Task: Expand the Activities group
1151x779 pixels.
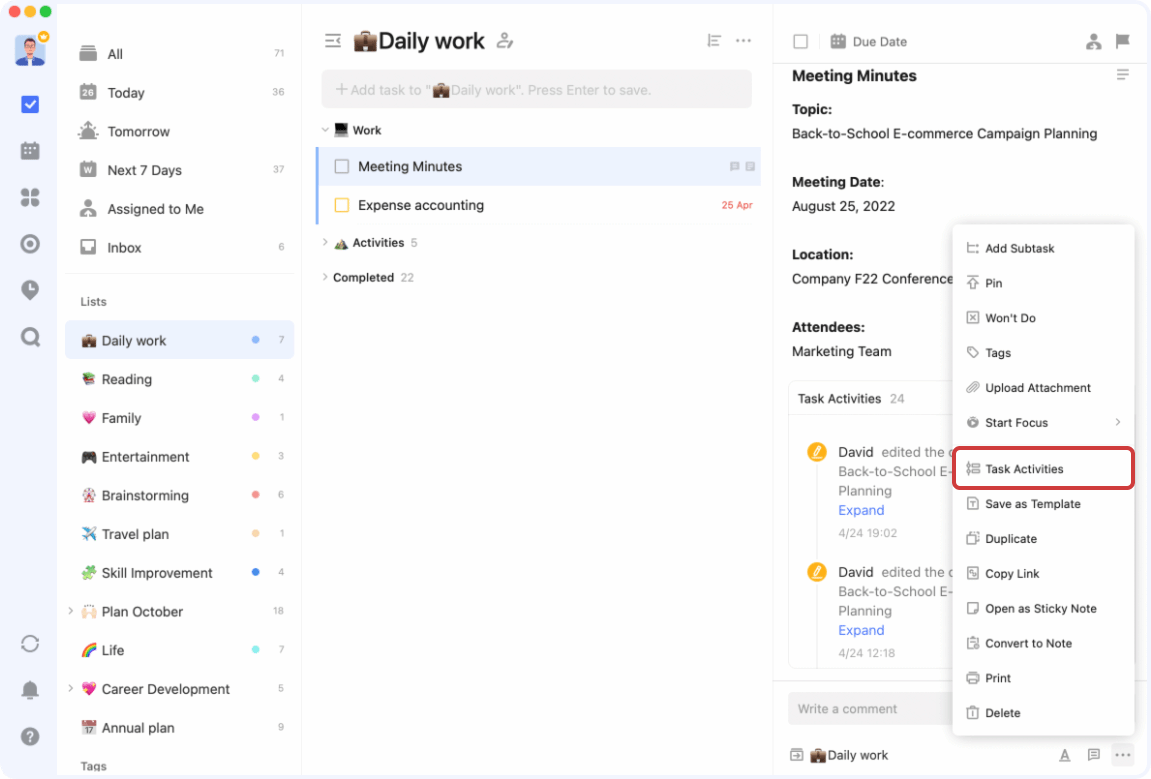Action: [324, 242]
